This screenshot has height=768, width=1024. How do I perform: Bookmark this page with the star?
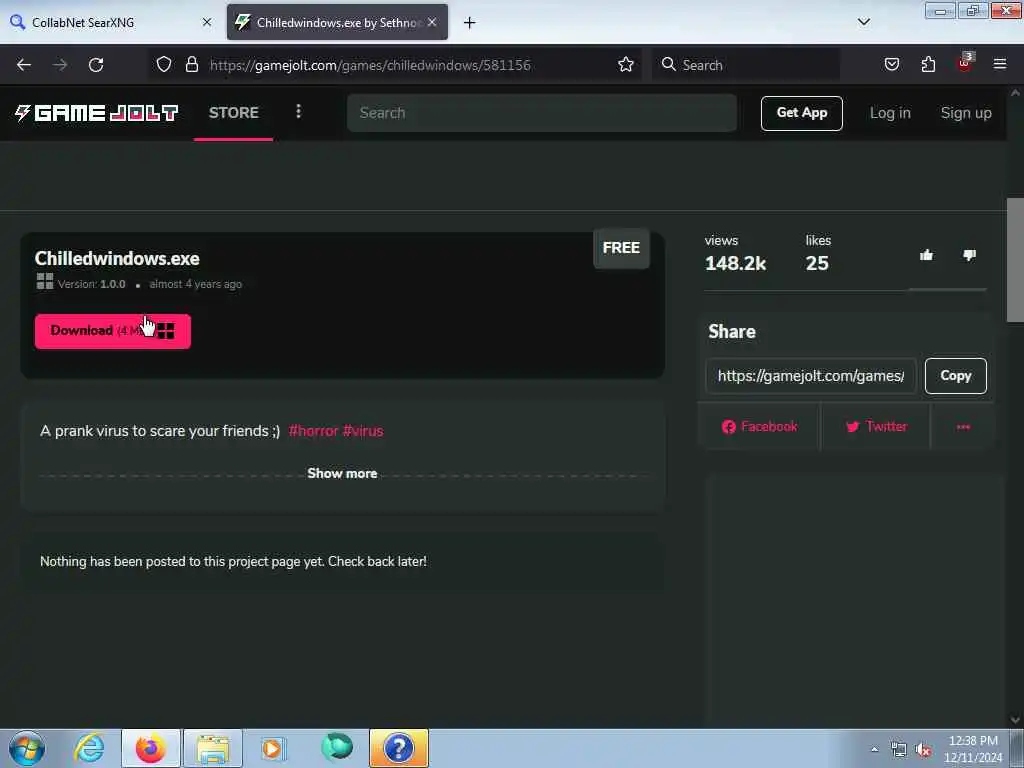coord(626,65)
